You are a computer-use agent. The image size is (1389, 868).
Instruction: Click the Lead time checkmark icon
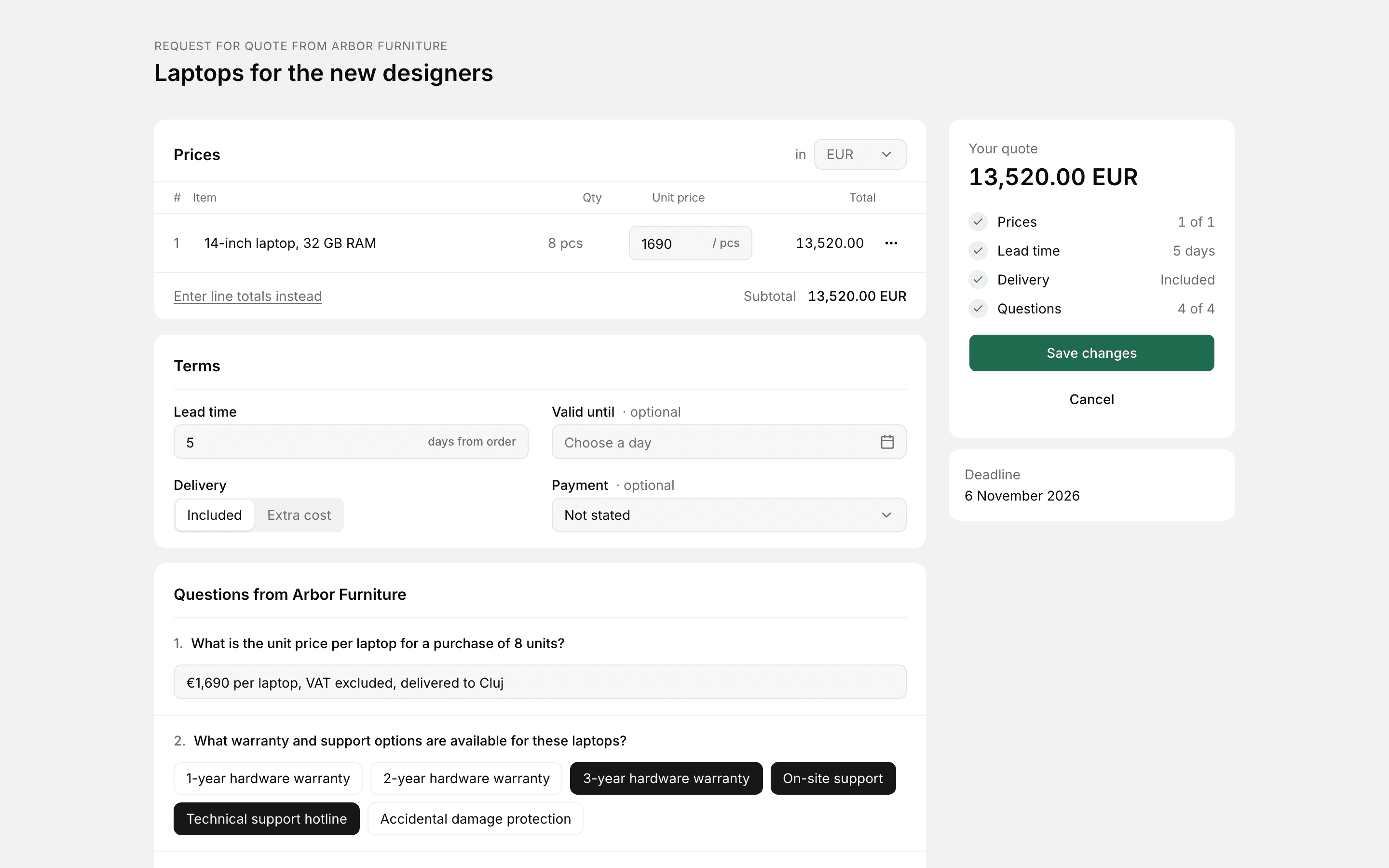coord(978,251)
